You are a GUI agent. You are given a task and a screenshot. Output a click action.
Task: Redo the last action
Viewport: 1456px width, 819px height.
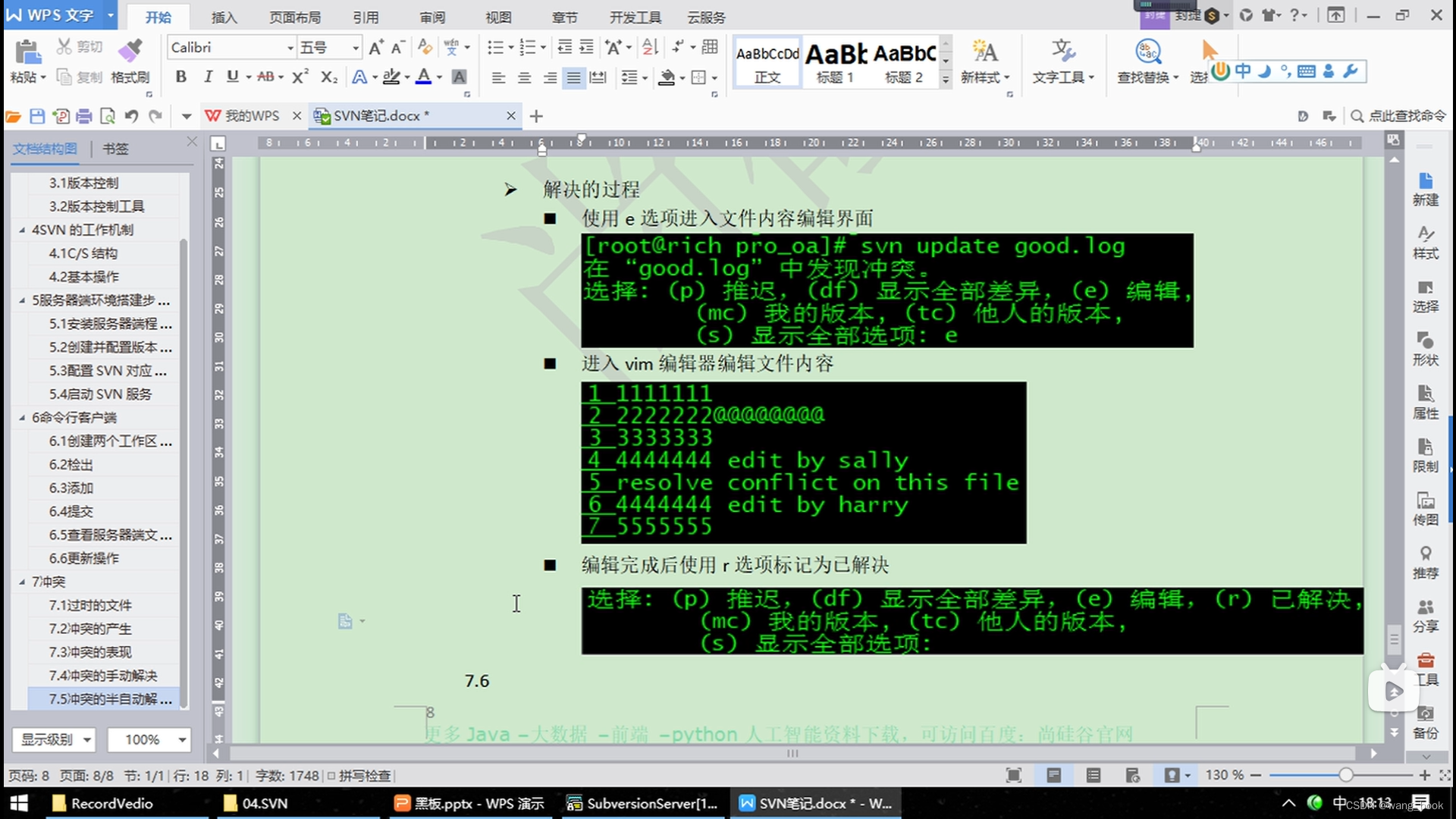click(155, 116)
